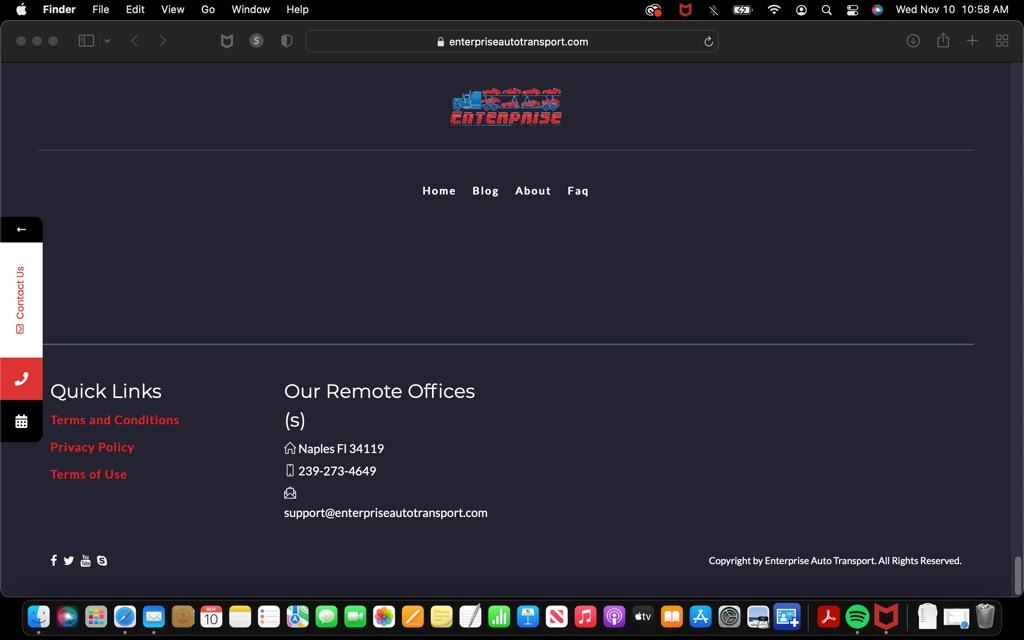Click the address bar URL field
Image resolution: width=1024 pixels, height=640 pixels.
[x=512, y=42]
